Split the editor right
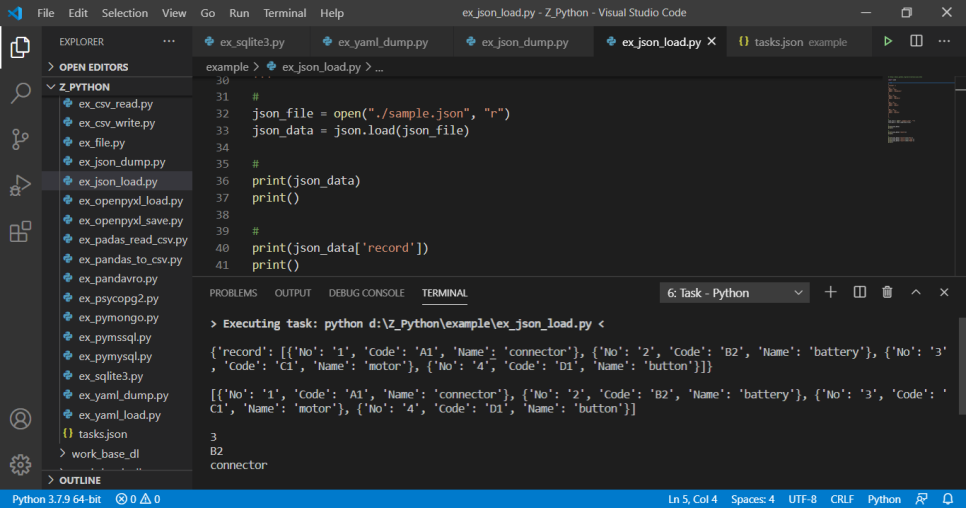 click(x=916, y=41)
